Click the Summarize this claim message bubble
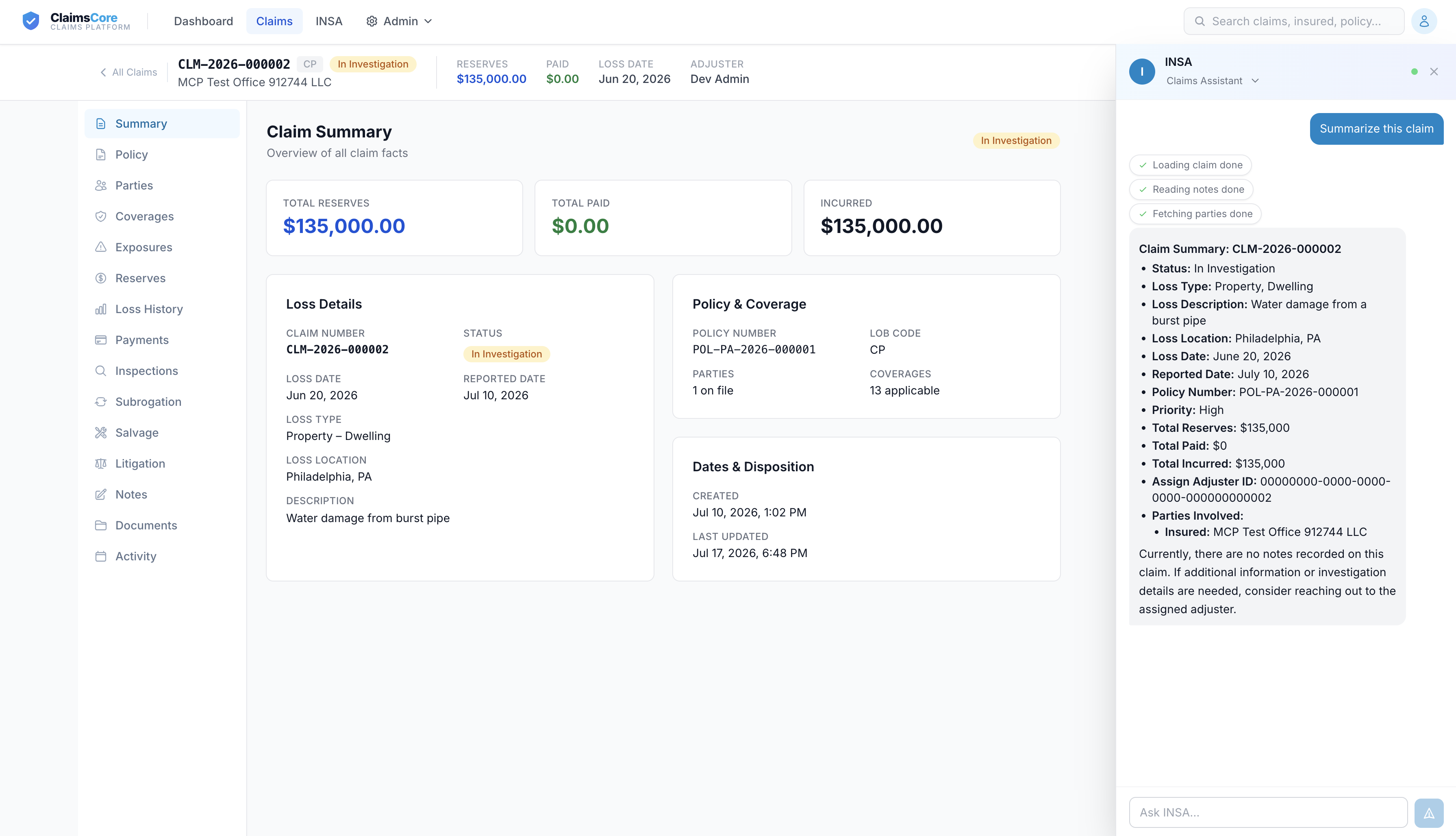Viewport: 1456px width, 836px height. pyautogui.click(x=1376, y=128)
